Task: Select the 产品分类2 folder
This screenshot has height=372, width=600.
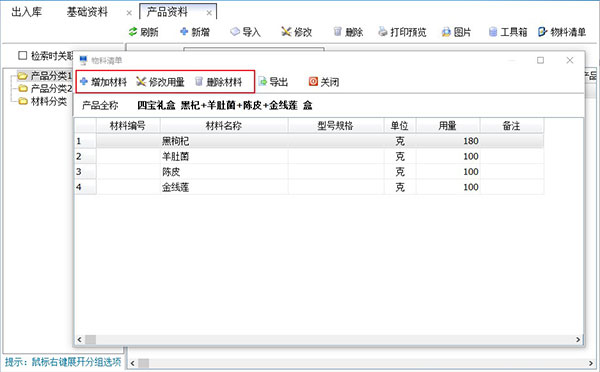Action: click(45, 88)
